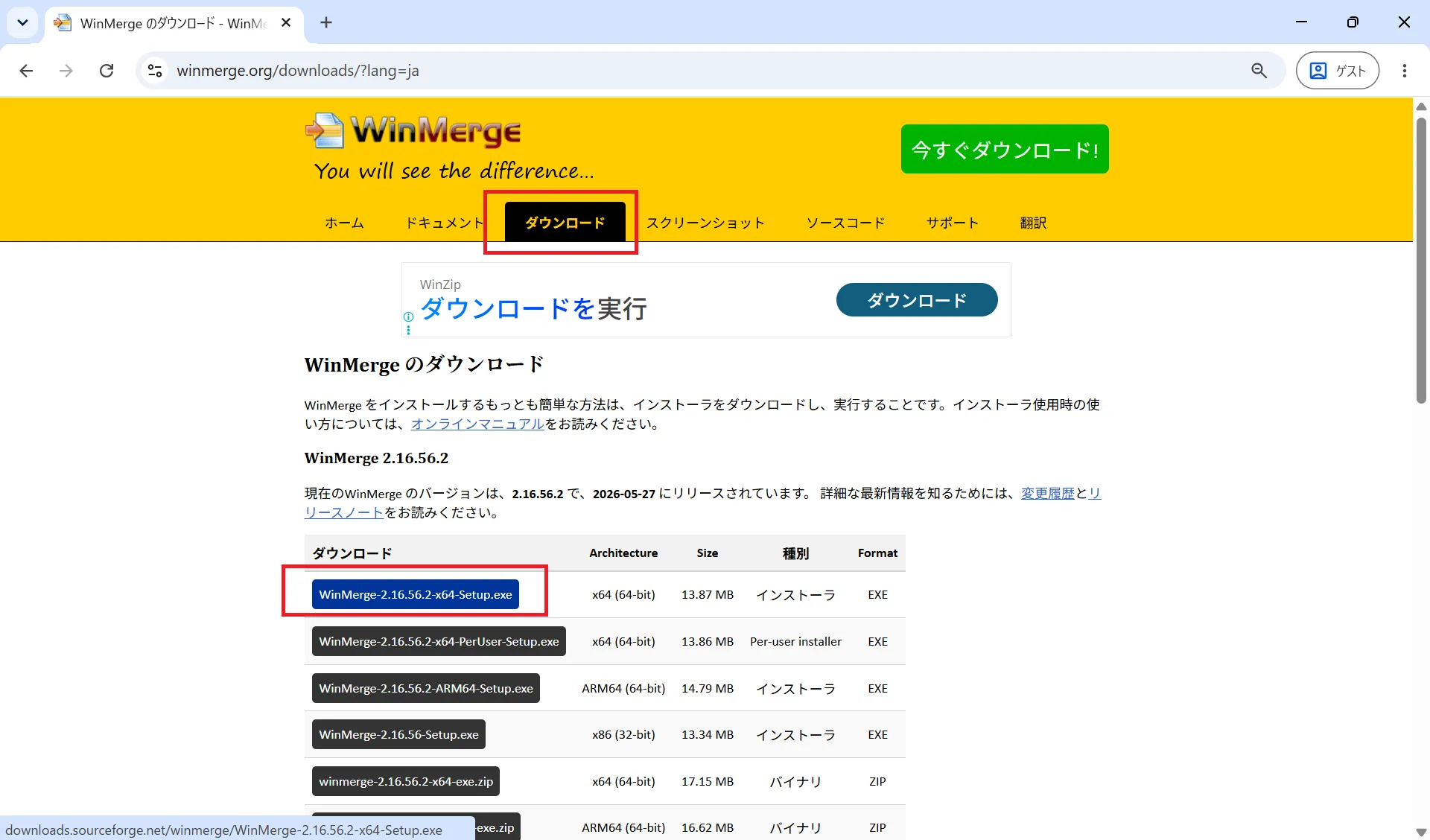Open the ソースコード menu item
This screenshot has width=1430, height=840.
[845, 223]
